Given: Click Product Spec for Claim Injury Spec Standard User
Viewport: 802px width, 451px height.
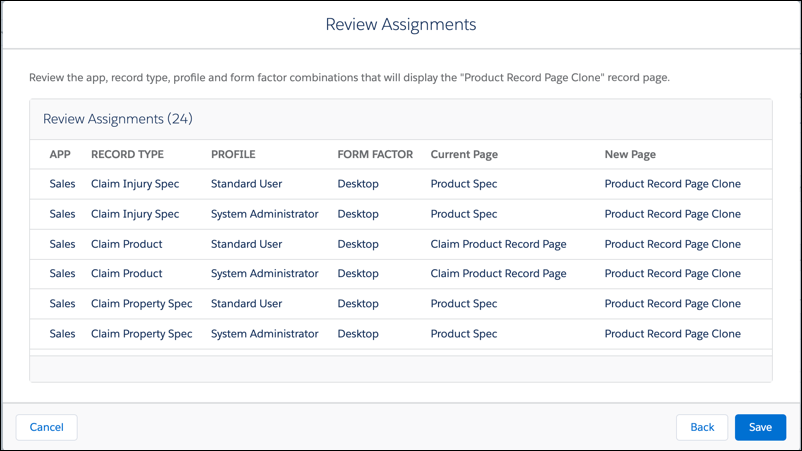Looking at the screenshot, I should click(x=463, y=184).
